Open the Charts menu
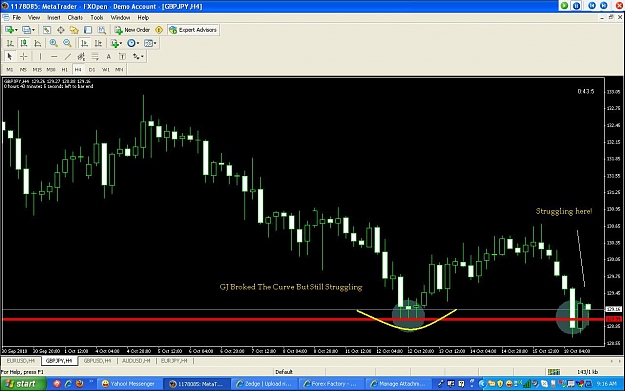 [x=75, y=18]
